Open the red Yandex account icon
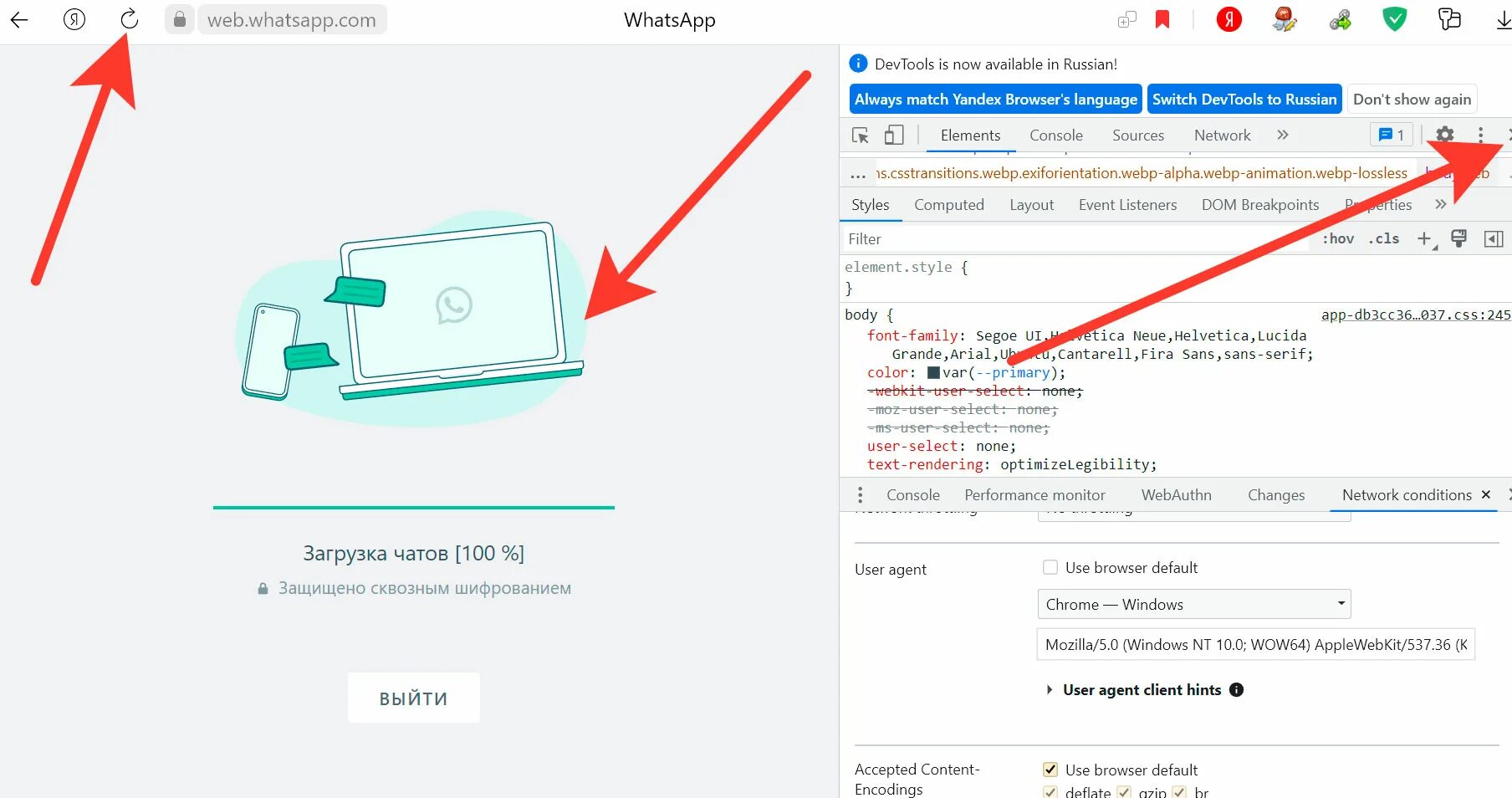Image resolution: width=1512 pixels, height=798 pixels. pyautogui.click(x=1228, y=19)
